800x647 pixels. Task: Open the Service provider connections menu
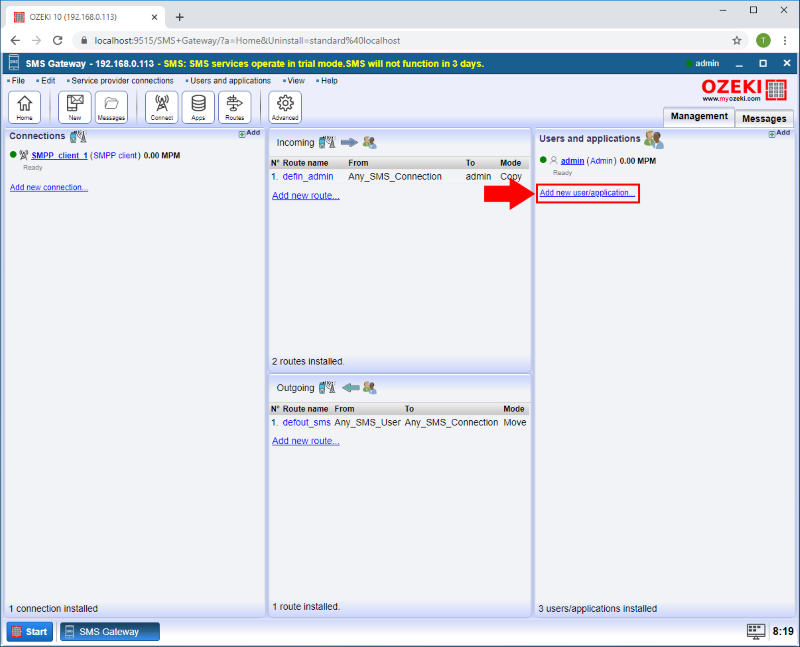click(120, 81)
